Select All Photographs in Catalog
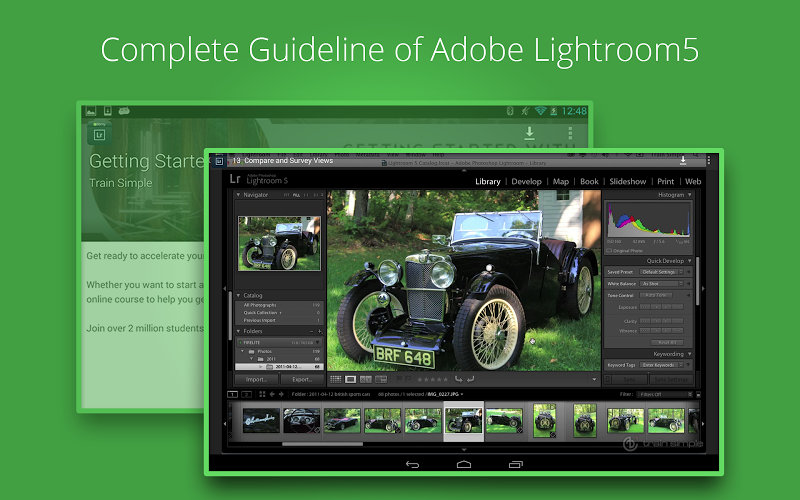This screenshot has width=800, height=500. pyautogui.click(x=281, y=305)
